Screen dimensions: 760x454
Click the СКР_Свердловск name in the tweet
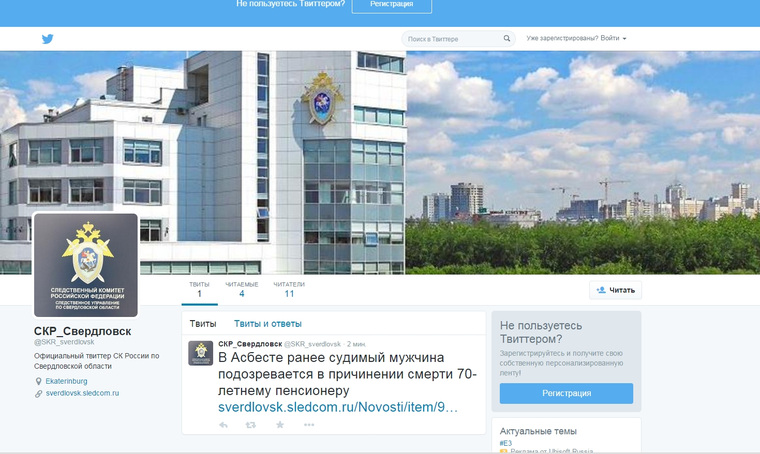click(250, 344)
